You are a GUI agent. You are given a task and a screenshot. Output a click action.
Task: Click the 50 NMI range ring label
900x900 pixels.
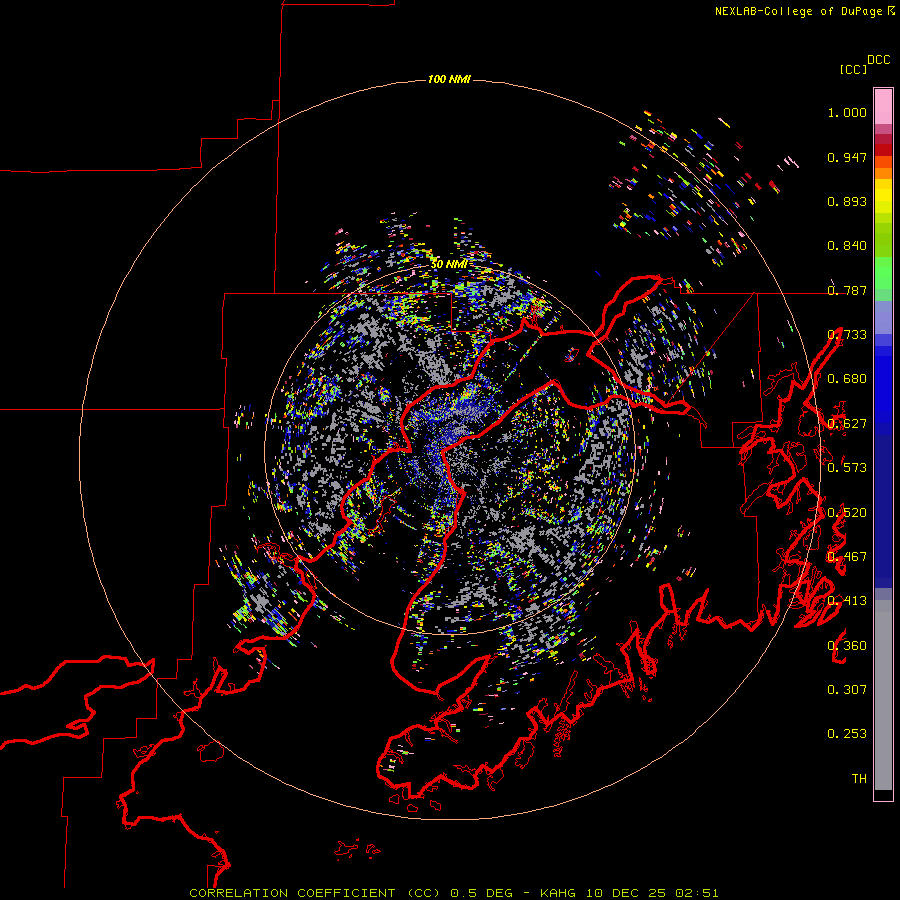tap(449, 264)
